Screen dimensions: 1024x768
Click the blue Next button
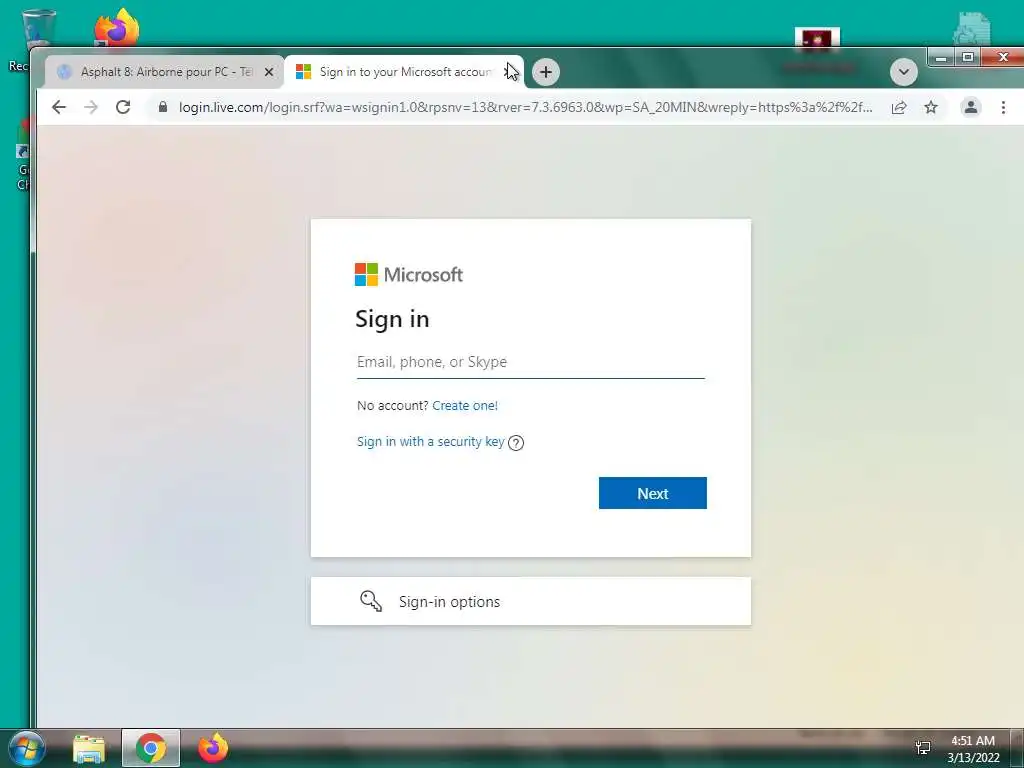pyautogui.click(x=652, y=493)
